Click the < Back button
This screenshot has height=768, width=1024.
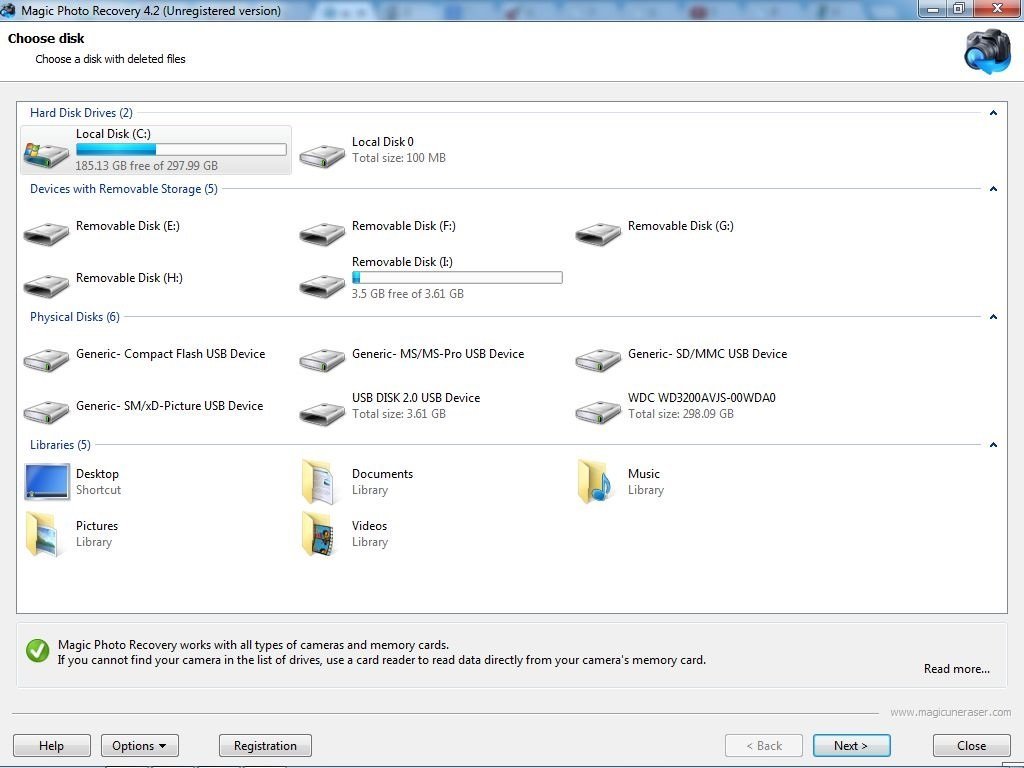(x=763, y=746)
